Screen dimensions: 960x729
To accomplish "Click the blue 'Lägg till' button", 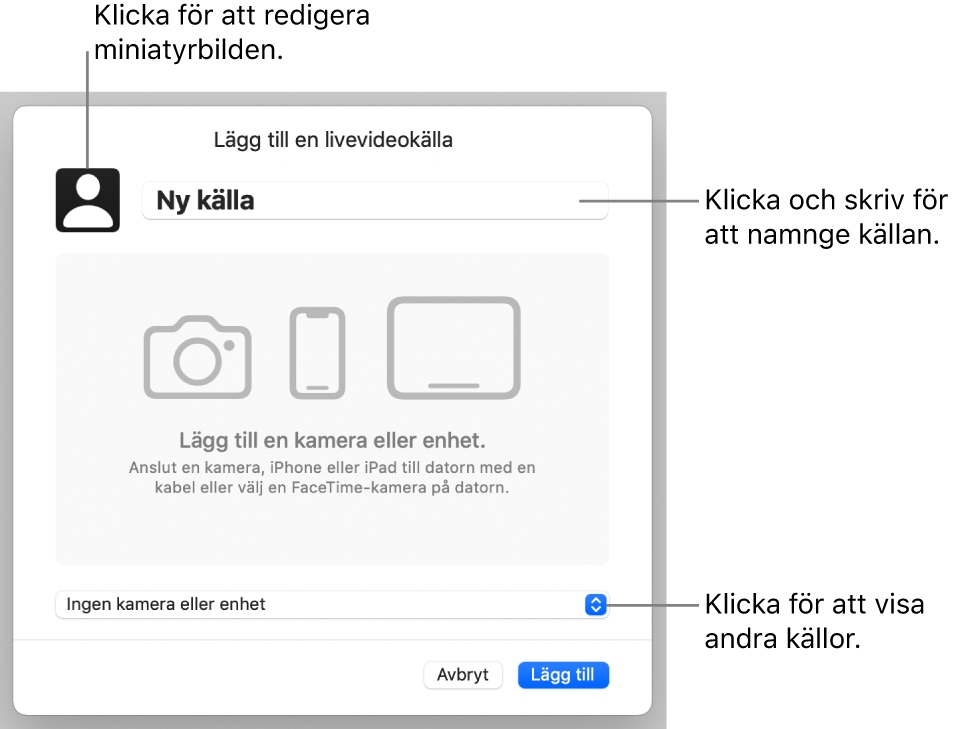I will [x=563, y=675].
